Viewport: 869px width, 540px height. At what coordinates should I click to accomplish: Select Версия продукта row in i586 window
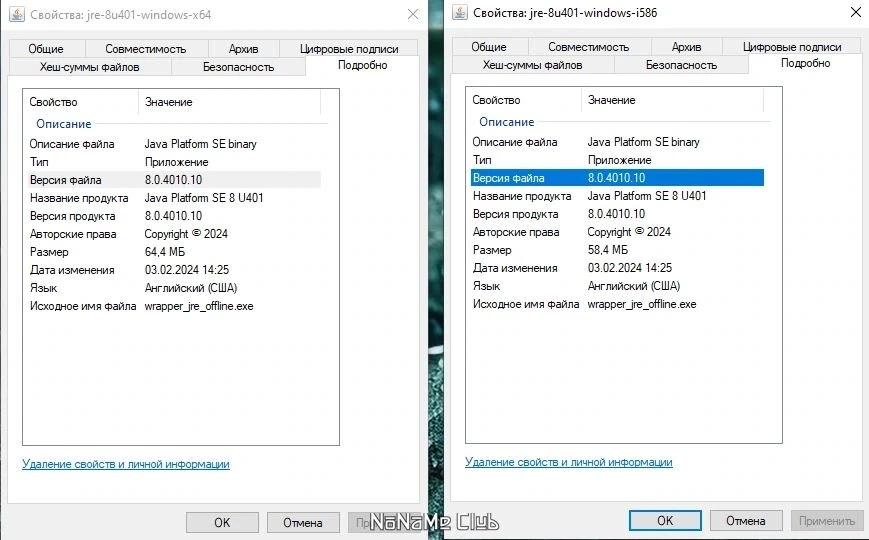(617, 214)
